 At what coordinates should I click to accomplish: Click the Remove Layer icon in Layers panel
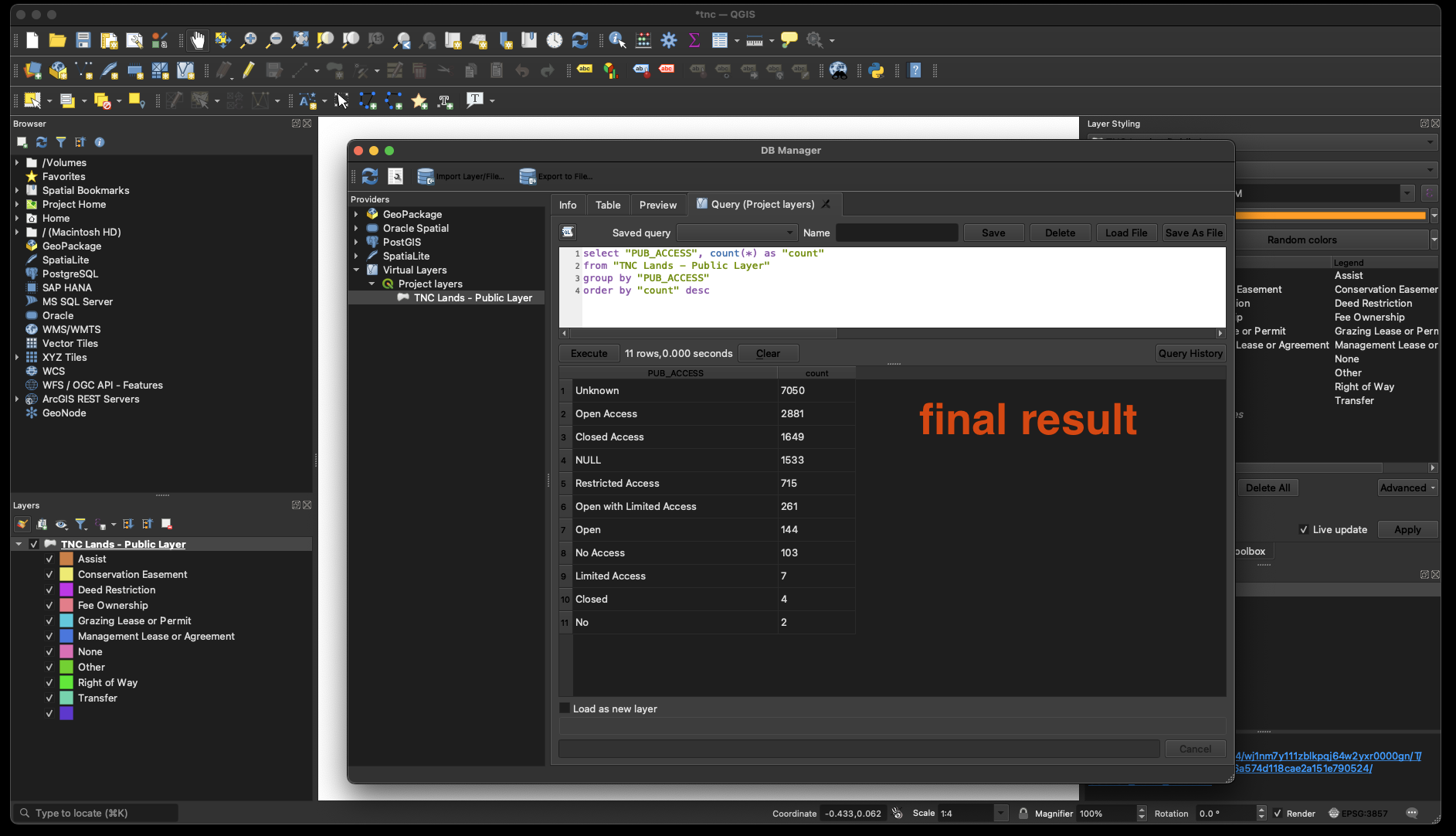(x=166, y=524)
